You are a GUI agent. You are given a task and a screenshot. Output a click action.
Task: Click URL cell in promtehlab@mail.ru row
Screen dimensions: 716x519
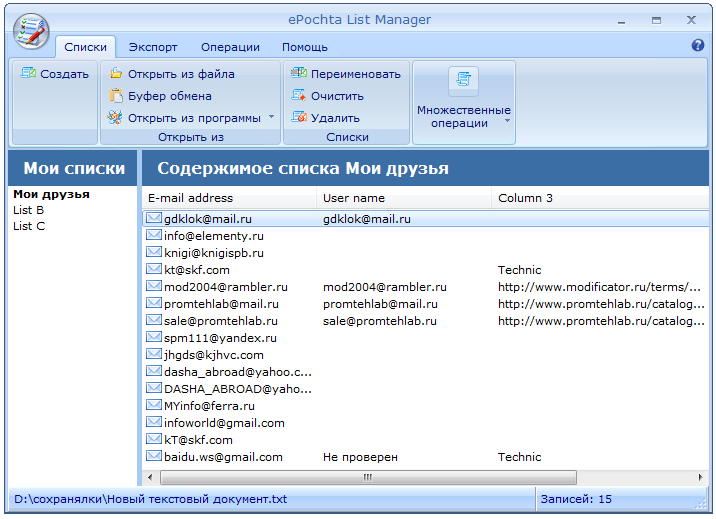(x=601, y=304)
